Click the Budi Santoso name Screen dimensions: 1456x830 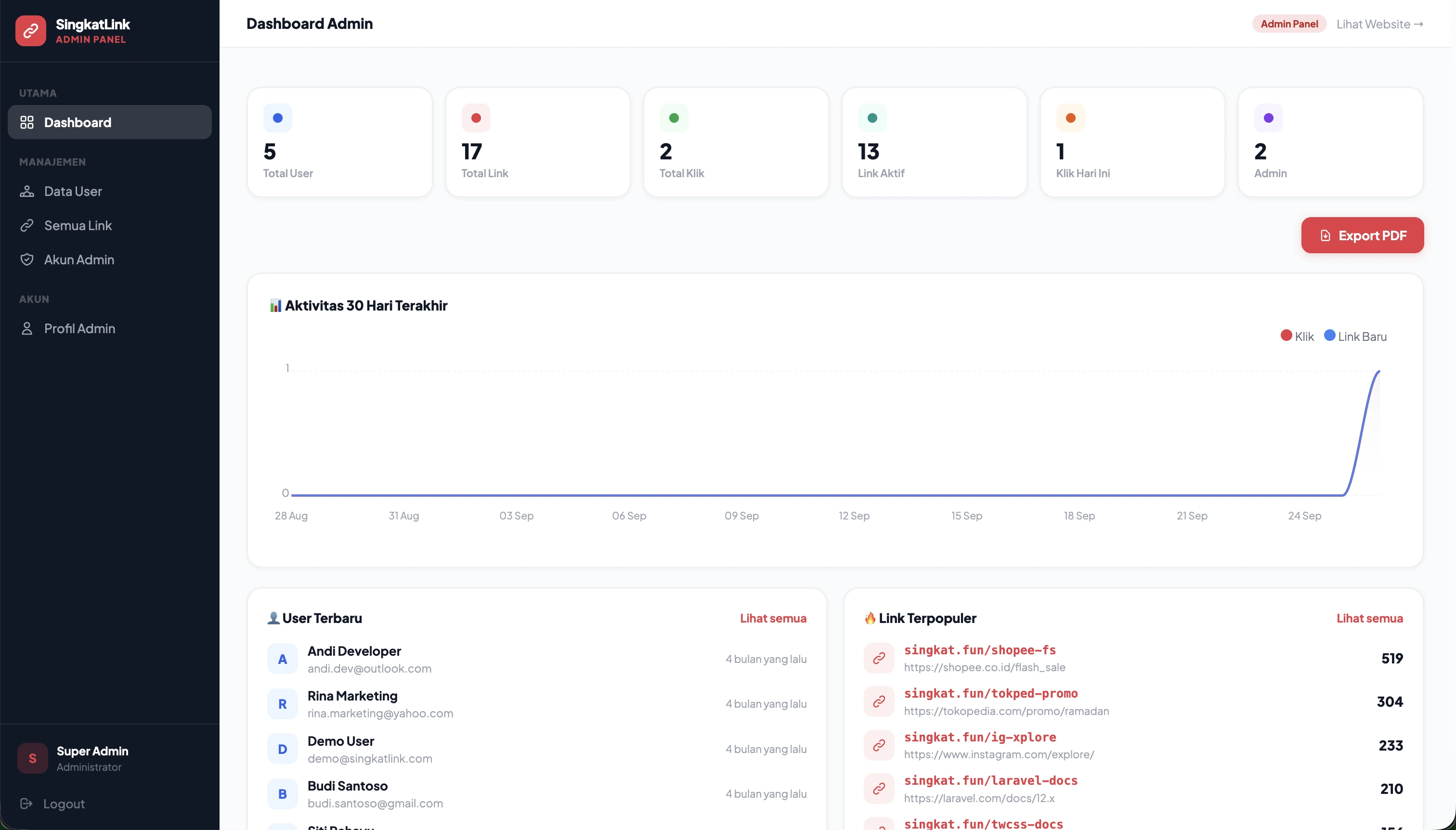click(x=347, y=786)
